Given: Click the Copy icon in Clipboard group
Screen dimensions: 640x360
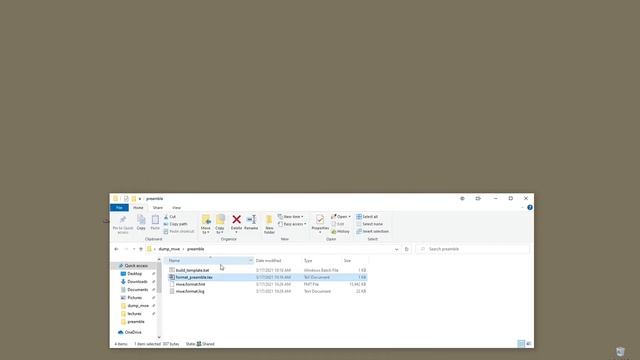Looking at the screenshot, I should (x=141, y=220).
